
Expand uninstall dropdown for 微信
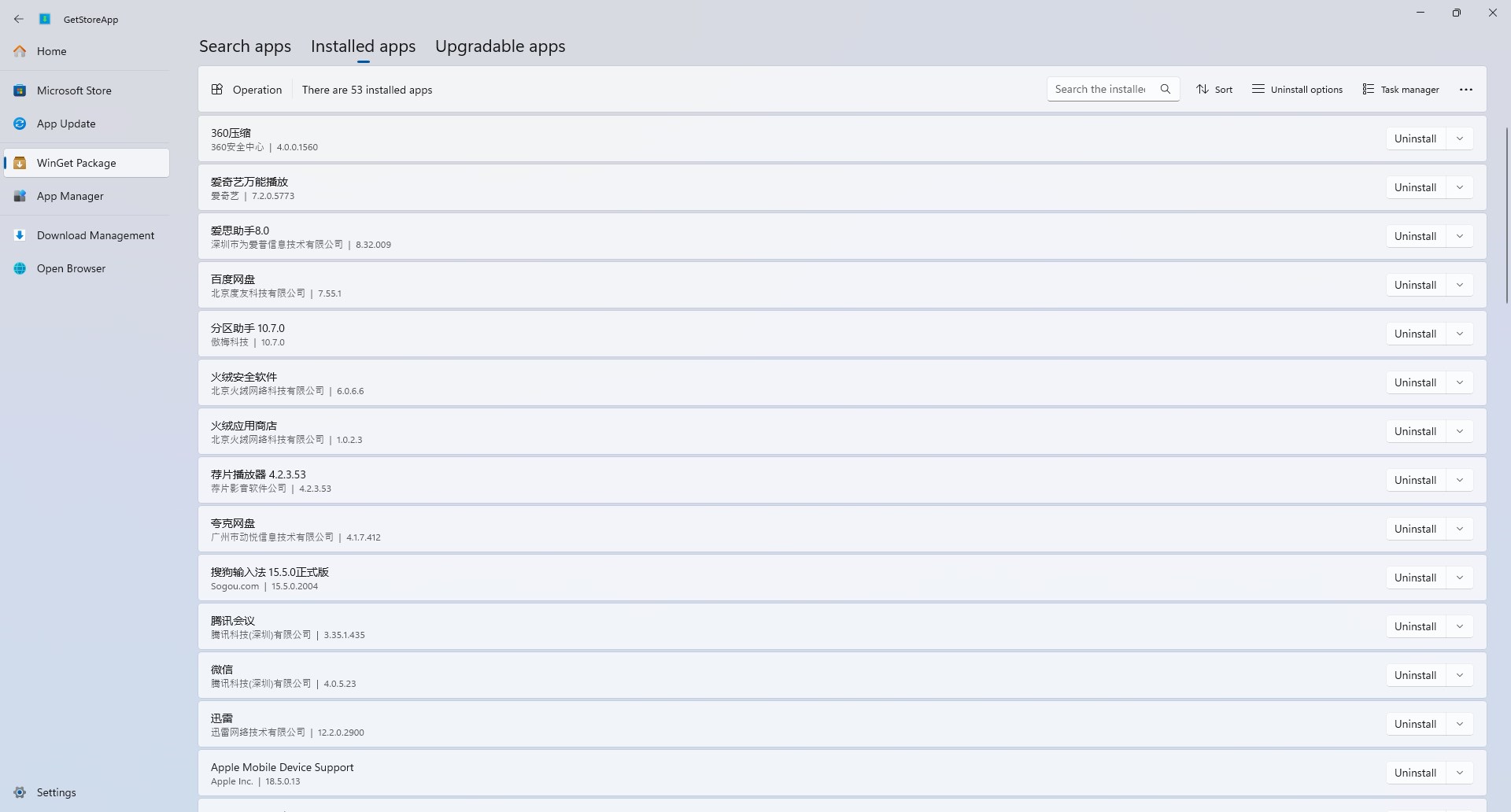coord(1460,675)
